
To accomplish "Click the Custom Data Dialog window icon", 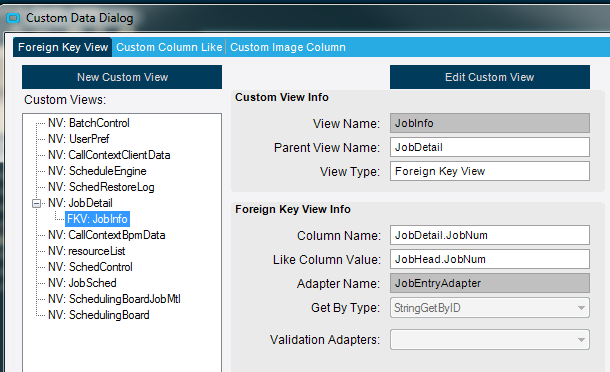I will click(x=13, y=18).
